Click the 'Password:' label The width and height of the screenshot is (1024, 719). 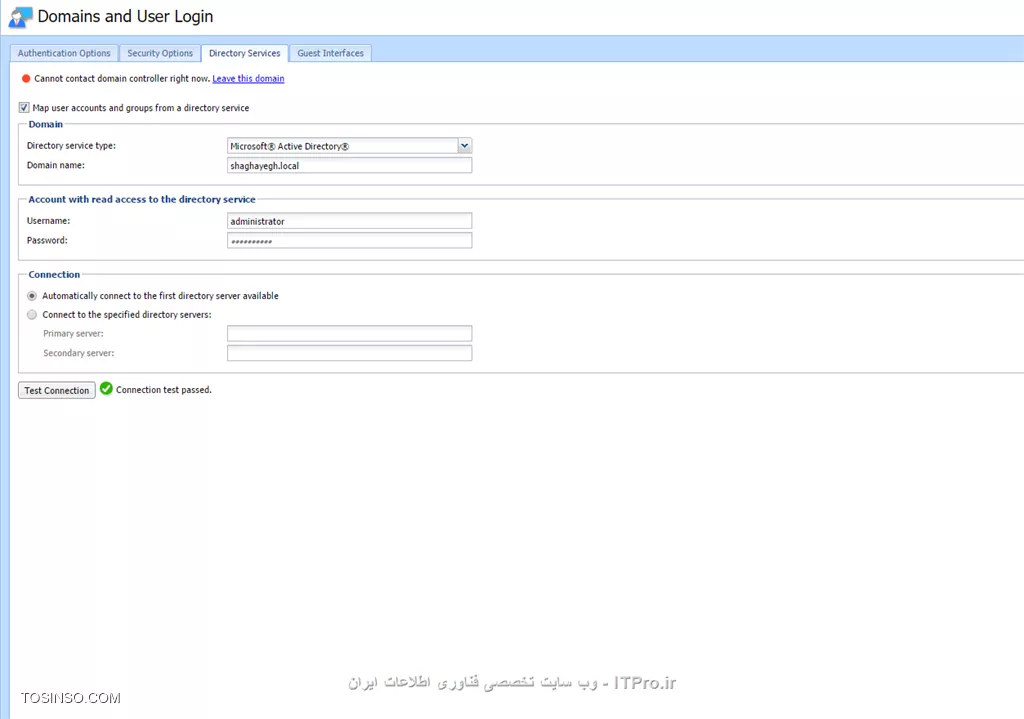point(47,240)
